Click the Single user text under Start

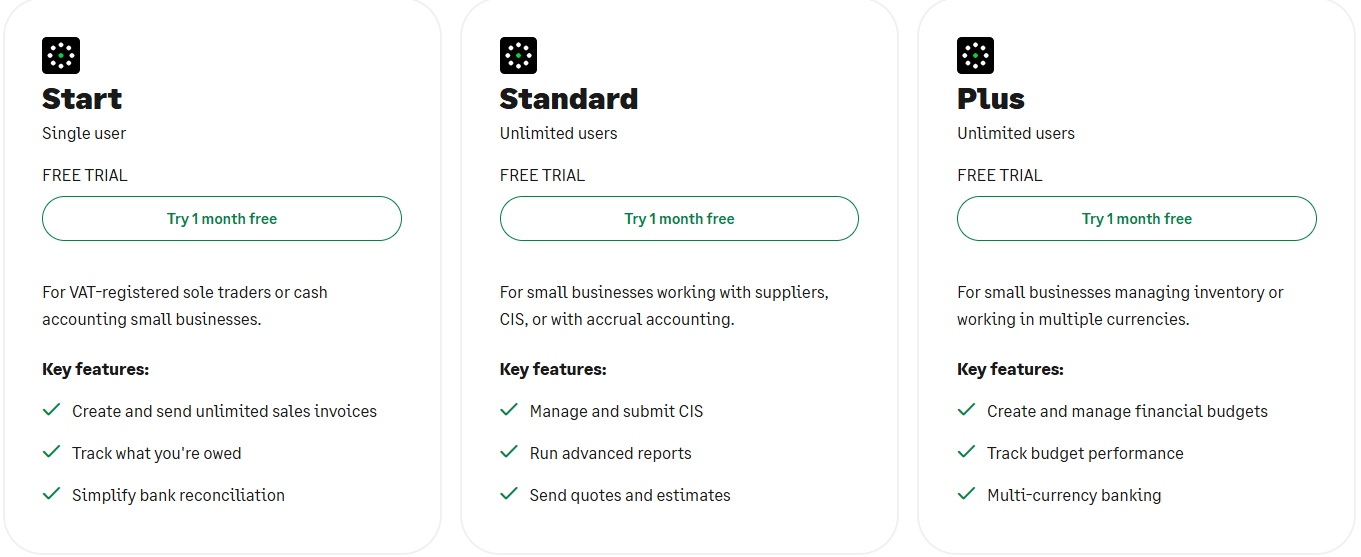(x=84, y=133)
